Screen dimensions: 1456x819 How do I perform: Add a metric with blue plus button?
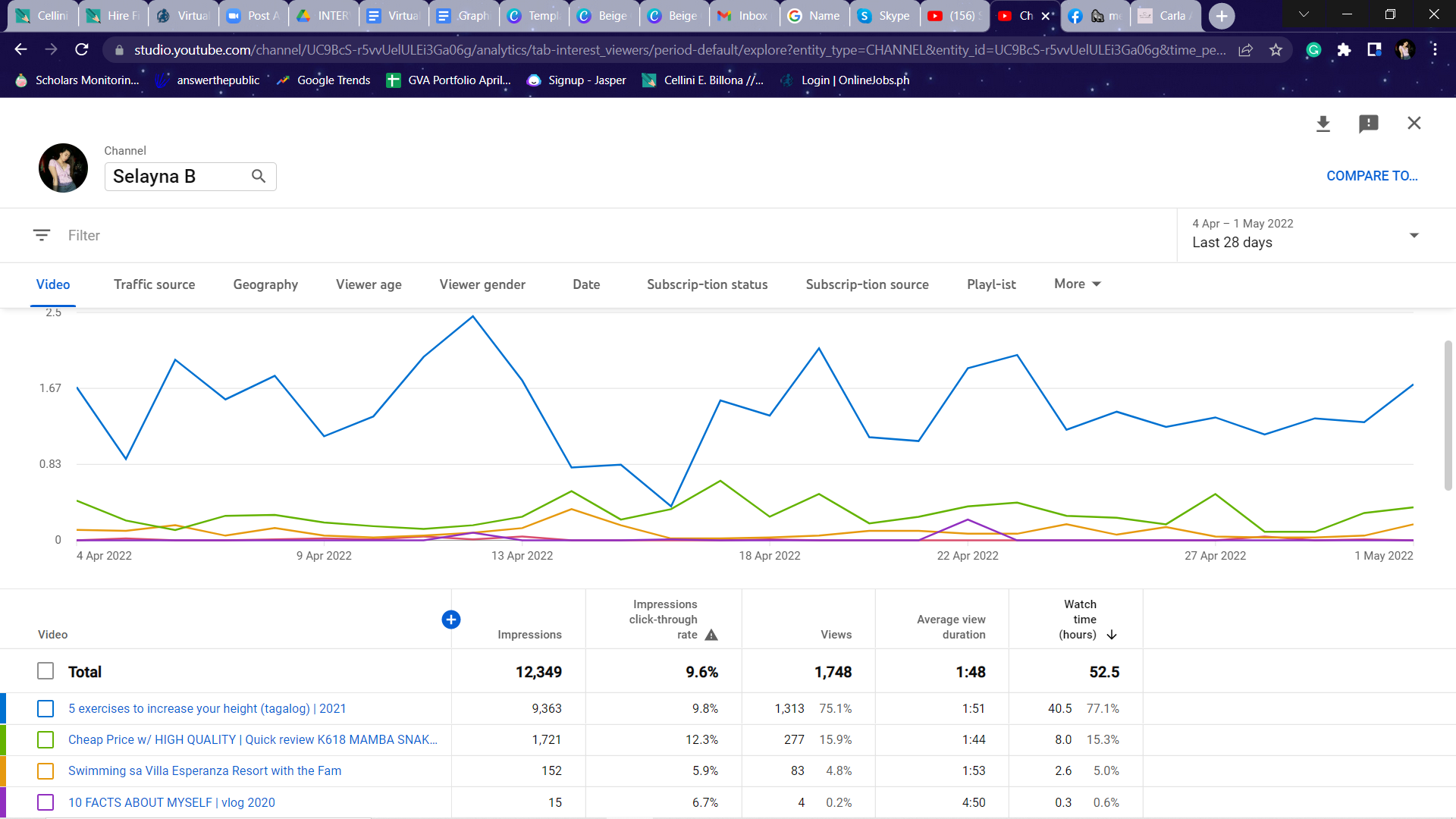click(450, 620)
